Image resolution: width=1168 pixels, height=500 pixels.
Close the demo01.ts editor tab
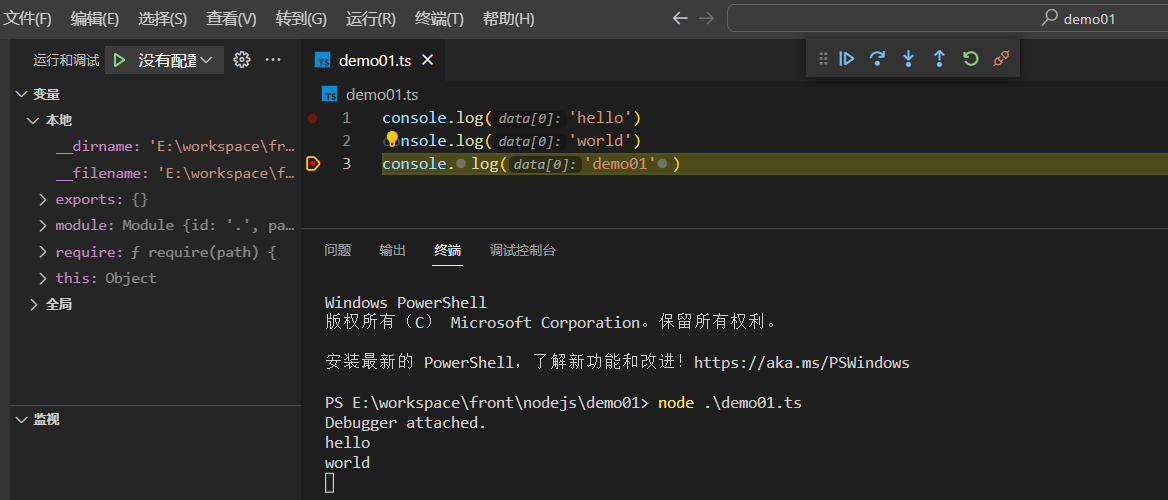pos(428,60)
